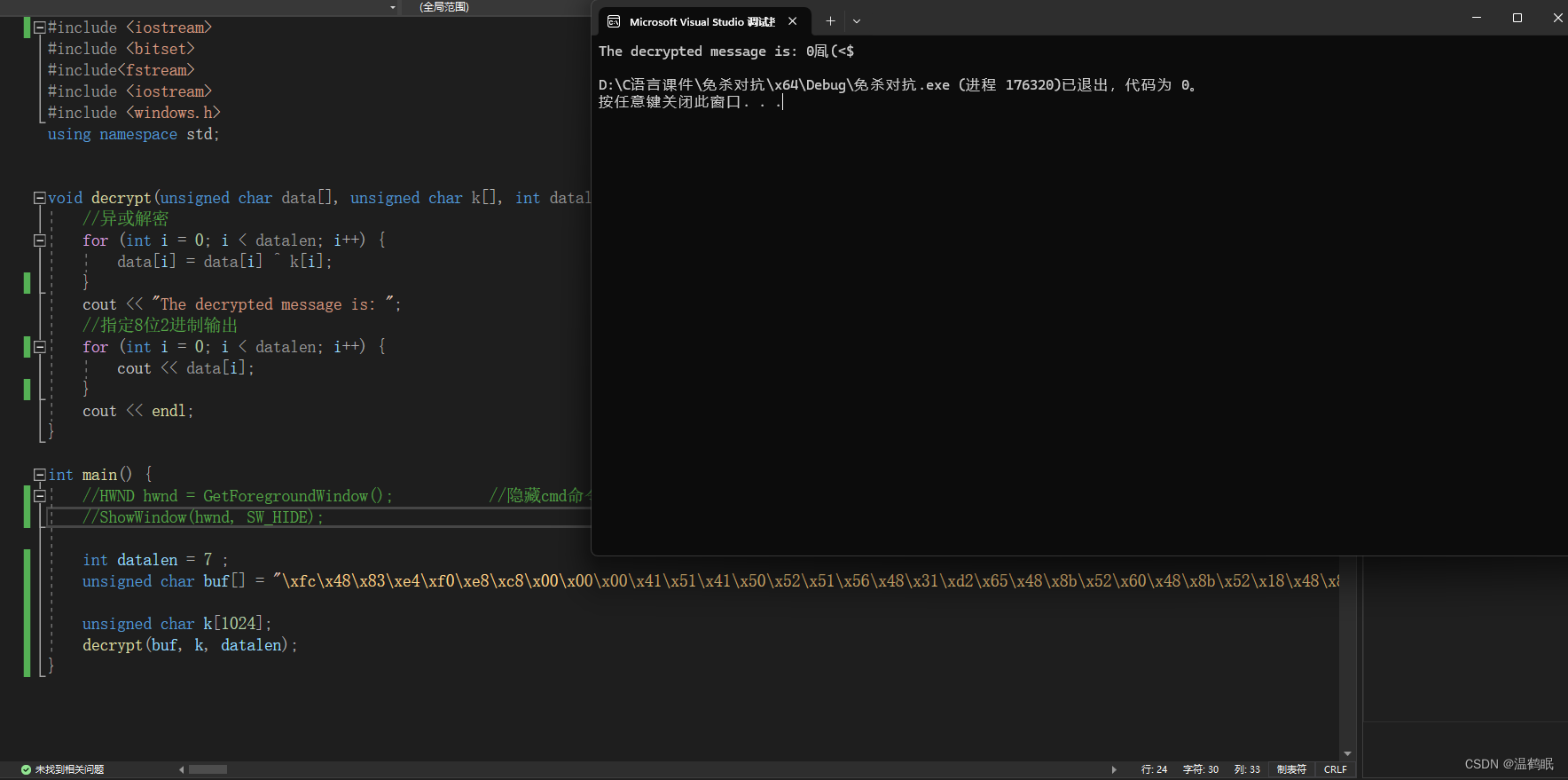Click the line 'int main() {'
Screen dimensions: 1568x780
[x=100, y=475]
